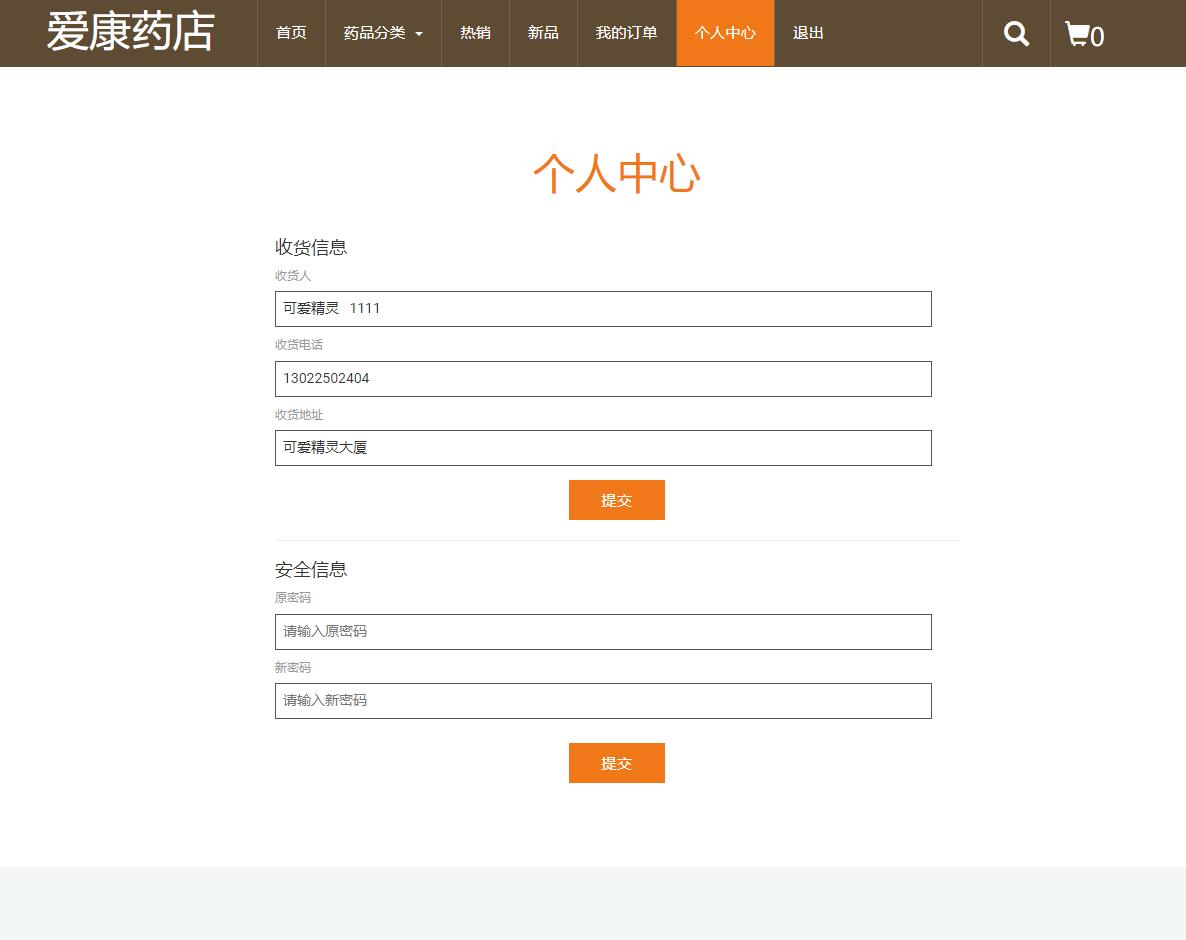1186x940 pixels.
Task: Focus the 请输入原密码 password field
Action: click(603, 631)
